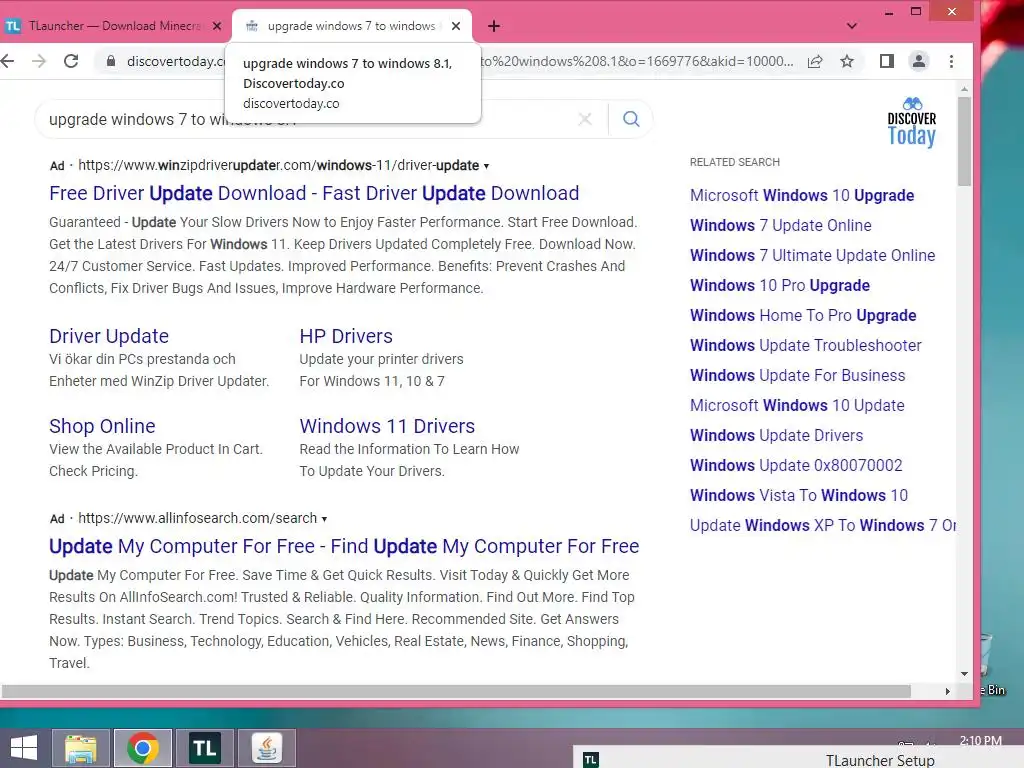Open related search Windows Update Drivers
The height and width of the screenshot is (768, 1024).
pos(776,436)
